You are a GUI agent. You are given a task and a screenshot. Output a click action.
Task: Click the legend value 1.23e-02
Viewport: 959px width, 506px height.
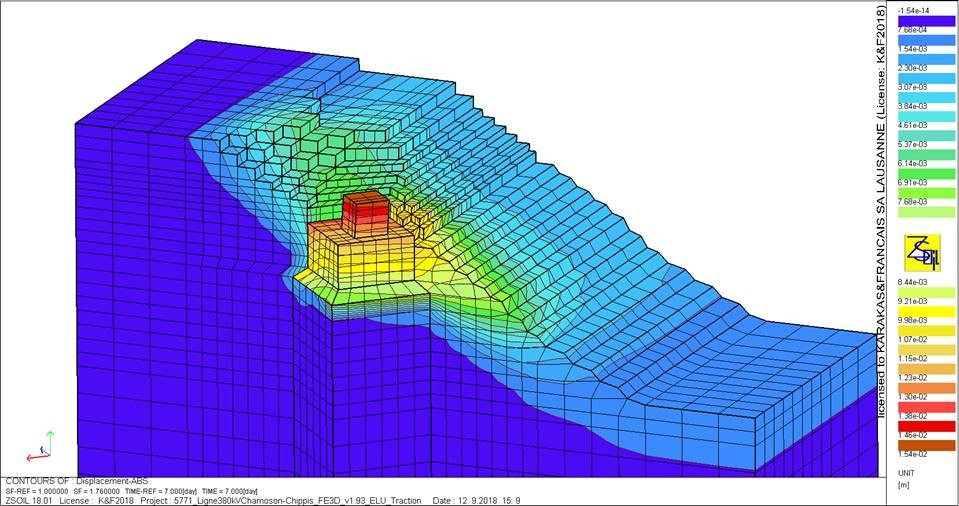tap(913, 378)
